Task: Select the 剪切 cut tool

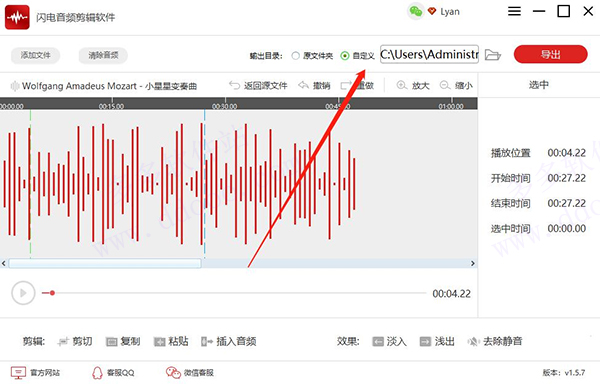Action: click(75, 341)
